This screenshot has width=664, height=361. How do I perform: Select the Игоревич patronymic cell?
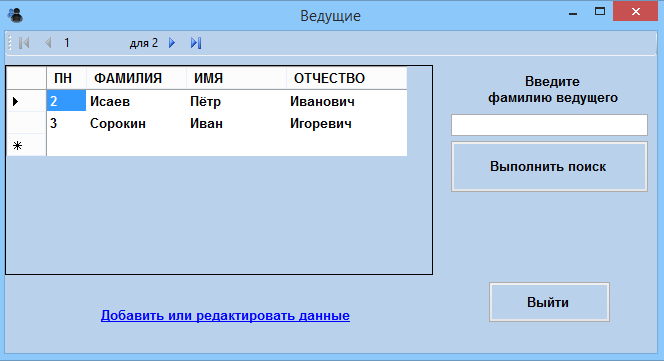coord(346,123)
